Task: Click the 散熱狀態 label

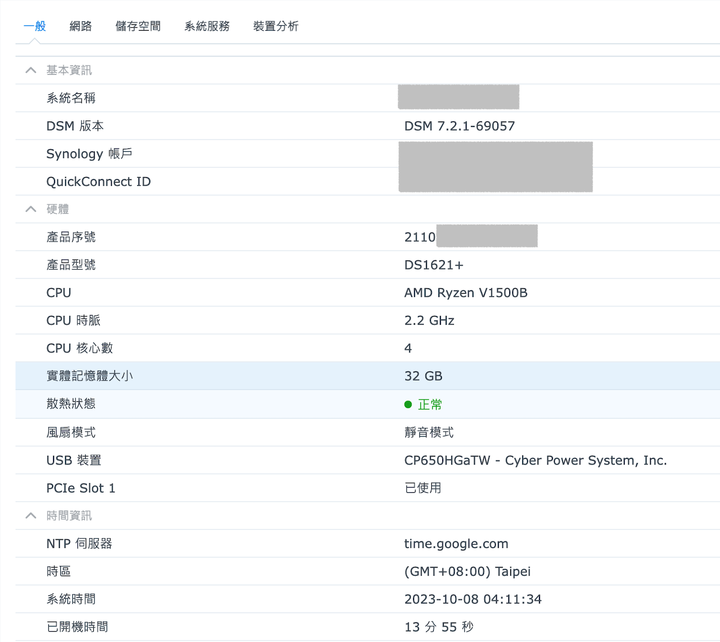Action: click(71, 404)
